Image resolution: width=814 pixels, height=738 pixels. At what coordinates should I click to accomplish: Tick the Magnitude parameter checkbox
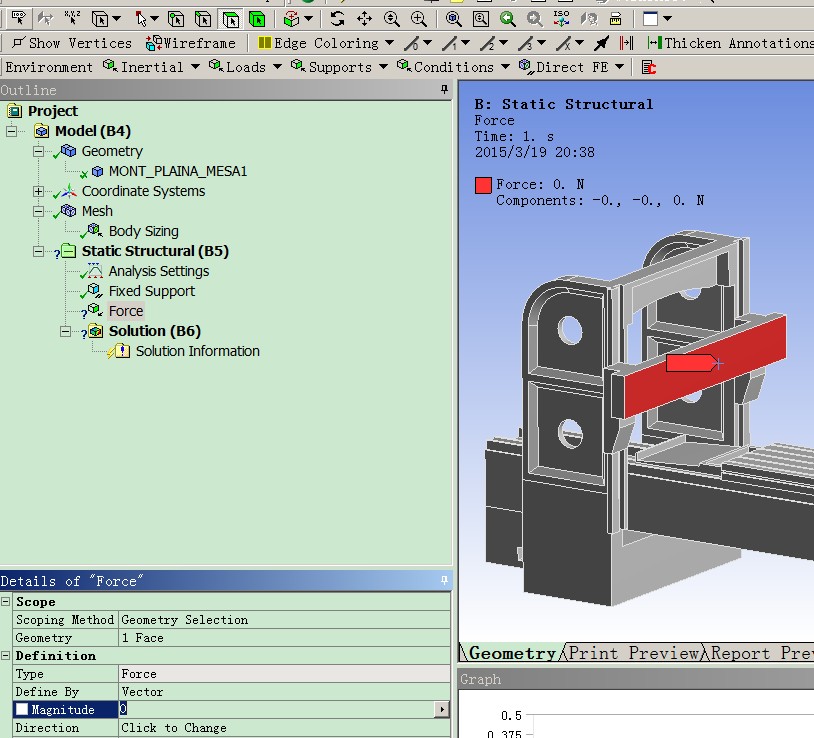point(22,710)
